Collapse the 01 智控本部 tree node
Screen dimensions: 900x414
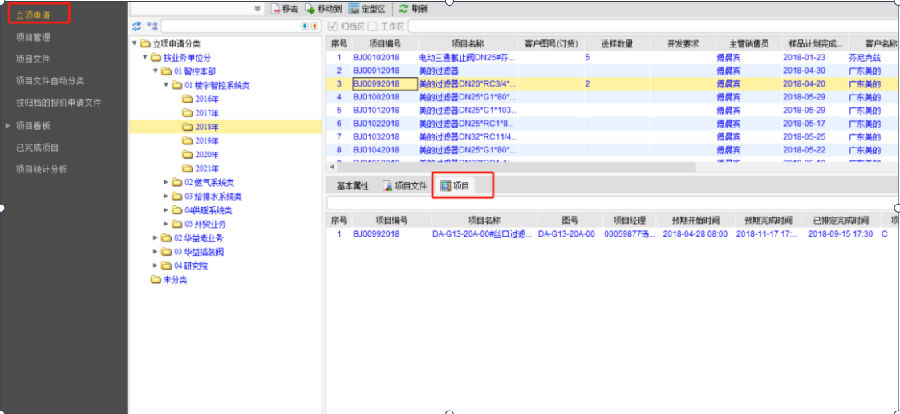click(156, 71)
